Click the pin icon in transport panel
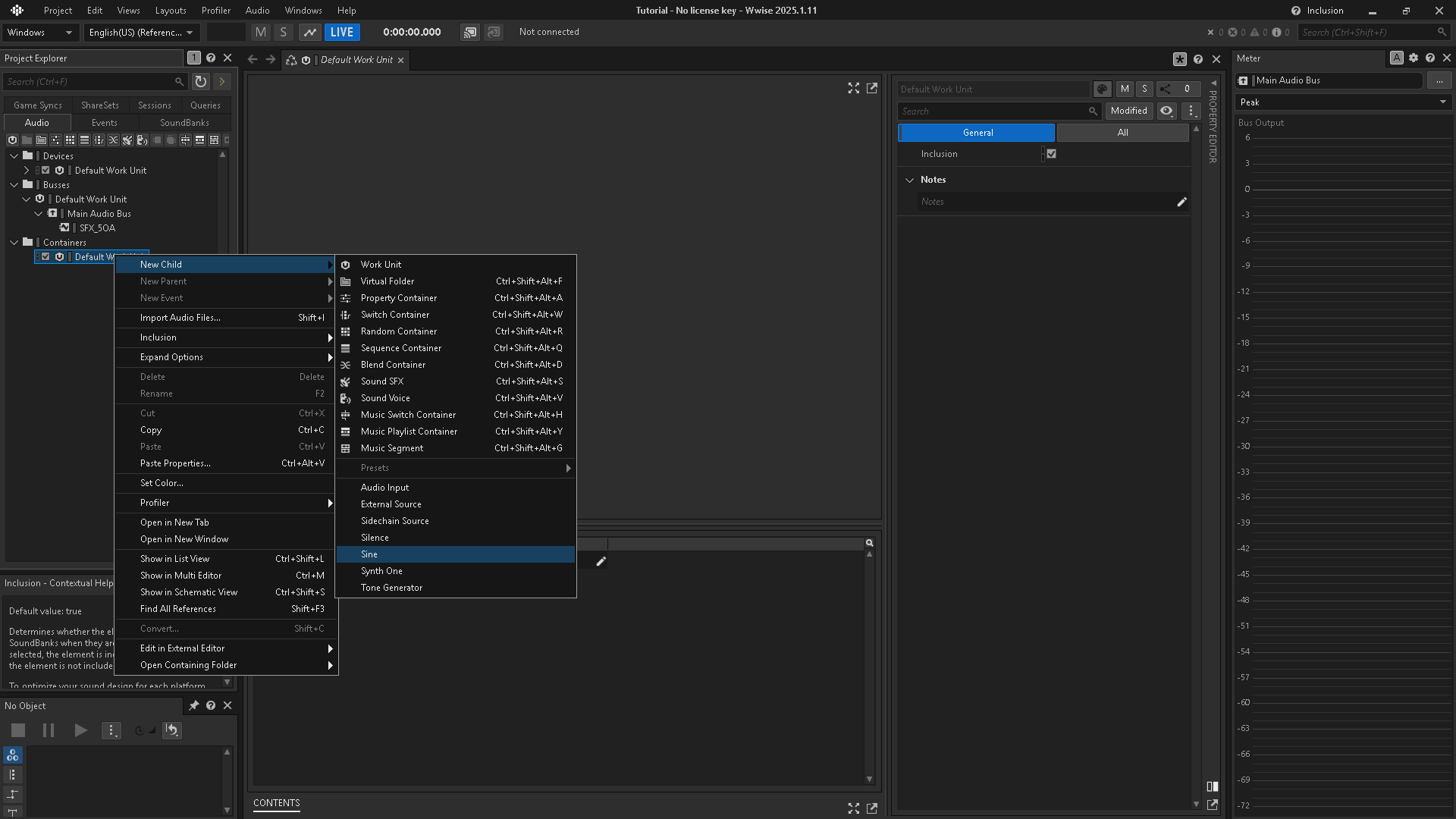This screenshot has height=819, width=1456. [194, 705]
